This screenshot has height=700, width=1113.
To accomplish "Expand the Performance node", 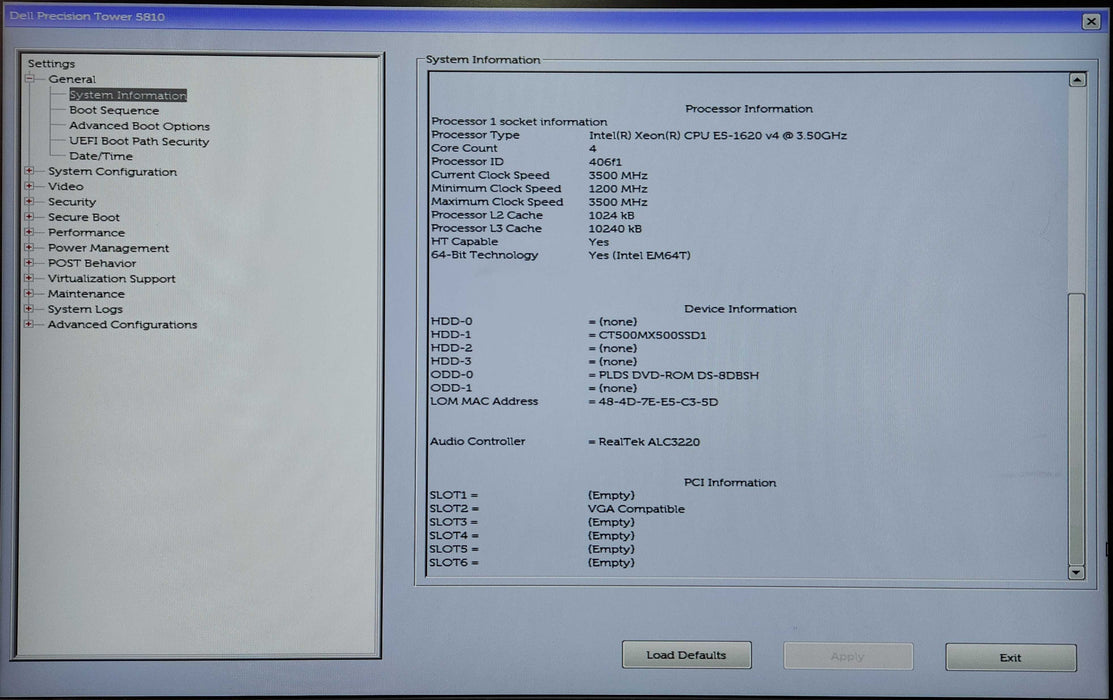I will click(29, 232).
